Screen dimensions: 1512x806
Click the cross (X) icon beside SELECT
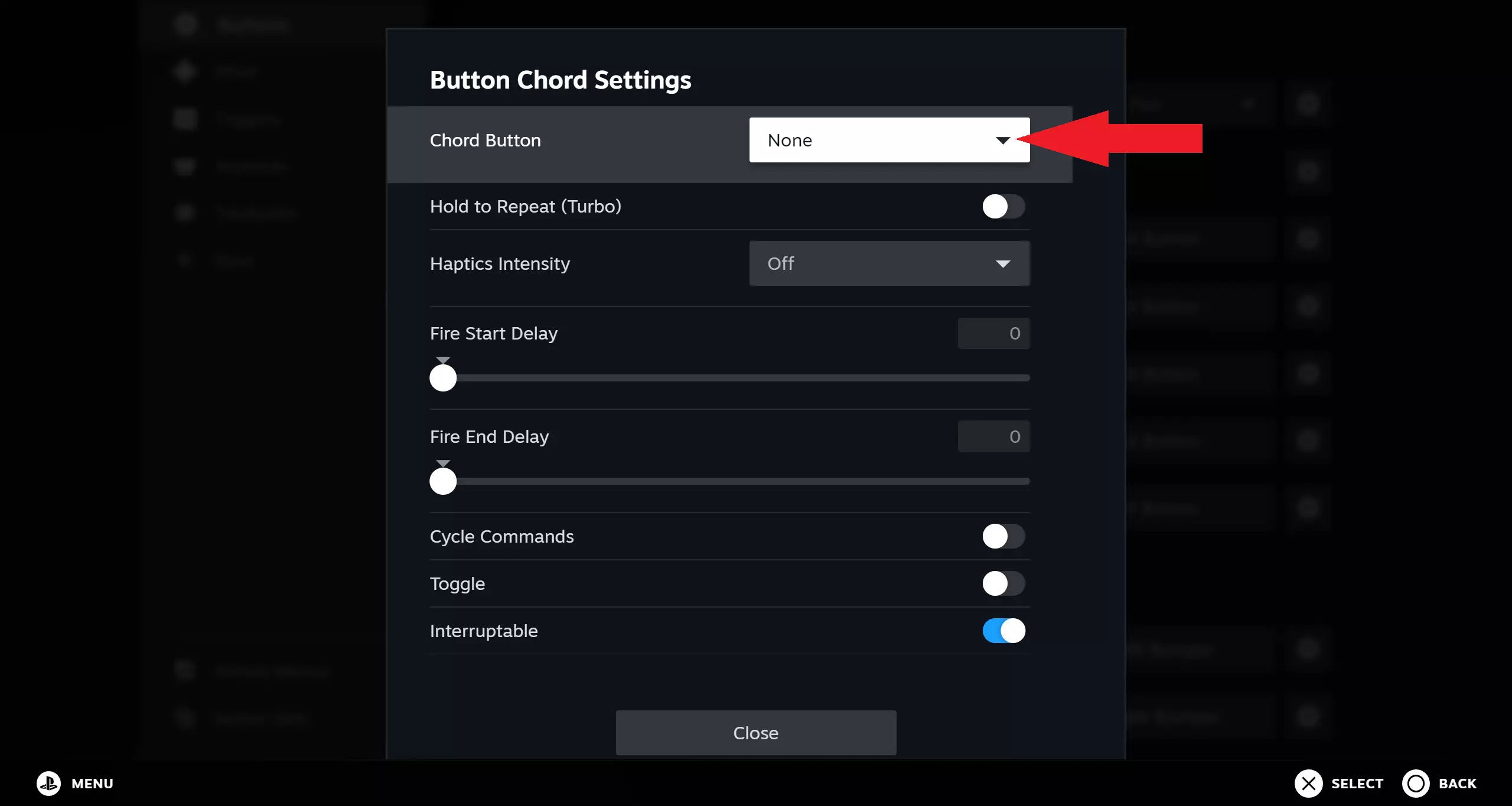pyautogui.click(x=1308, y=783)
